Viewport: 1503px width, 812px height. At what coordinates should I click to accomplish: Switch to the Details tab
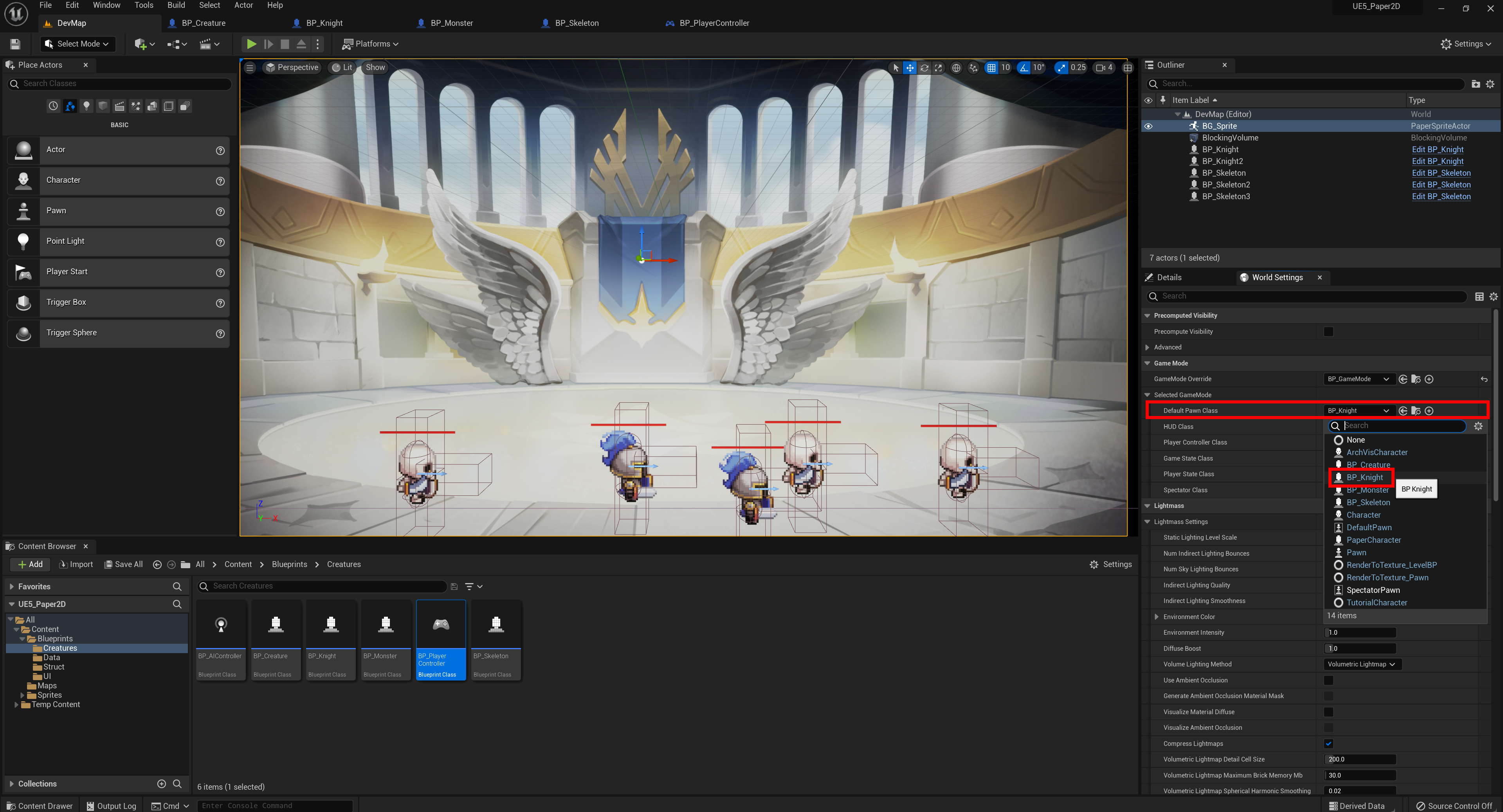(x=1169, y=278)
